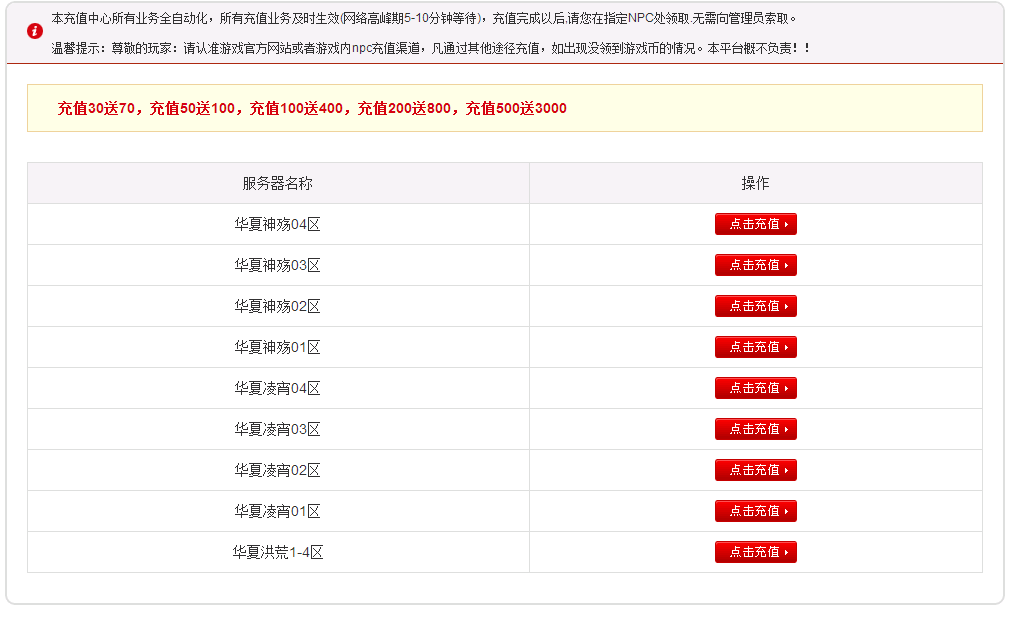The width and height of the screenshot is (1016, 621).
Task: Click the 服务器名称 column header
Action: 277,184
